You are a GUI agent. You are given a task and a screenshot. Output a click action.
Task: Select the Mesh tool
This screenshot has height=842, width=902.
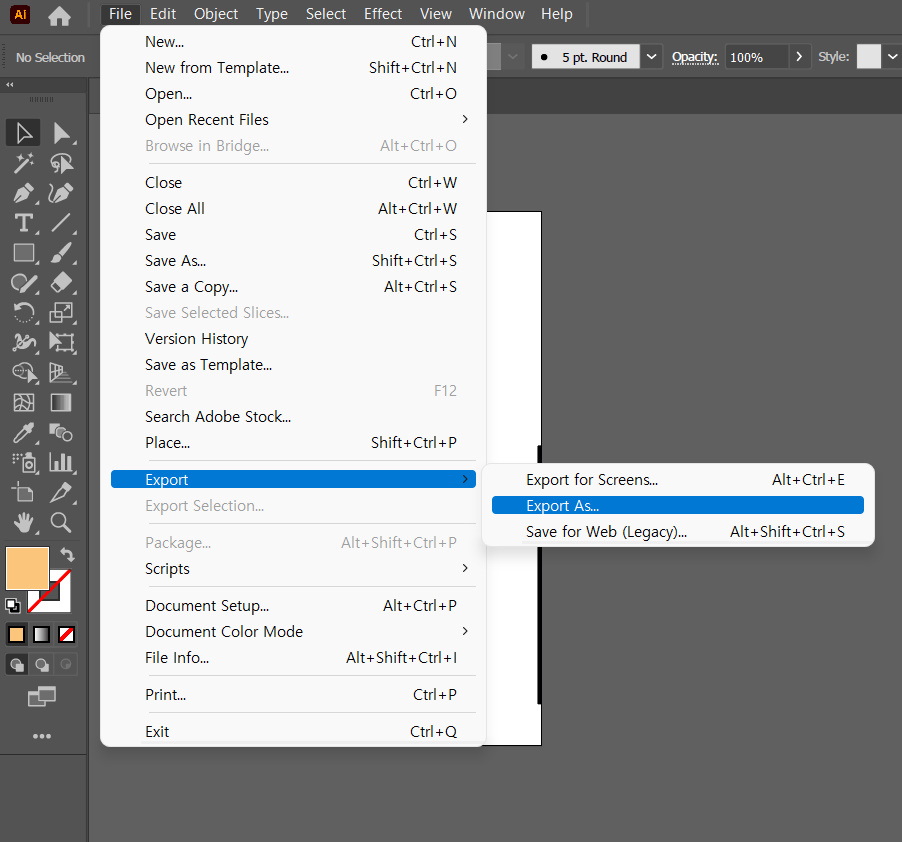[x=24, y=403]
